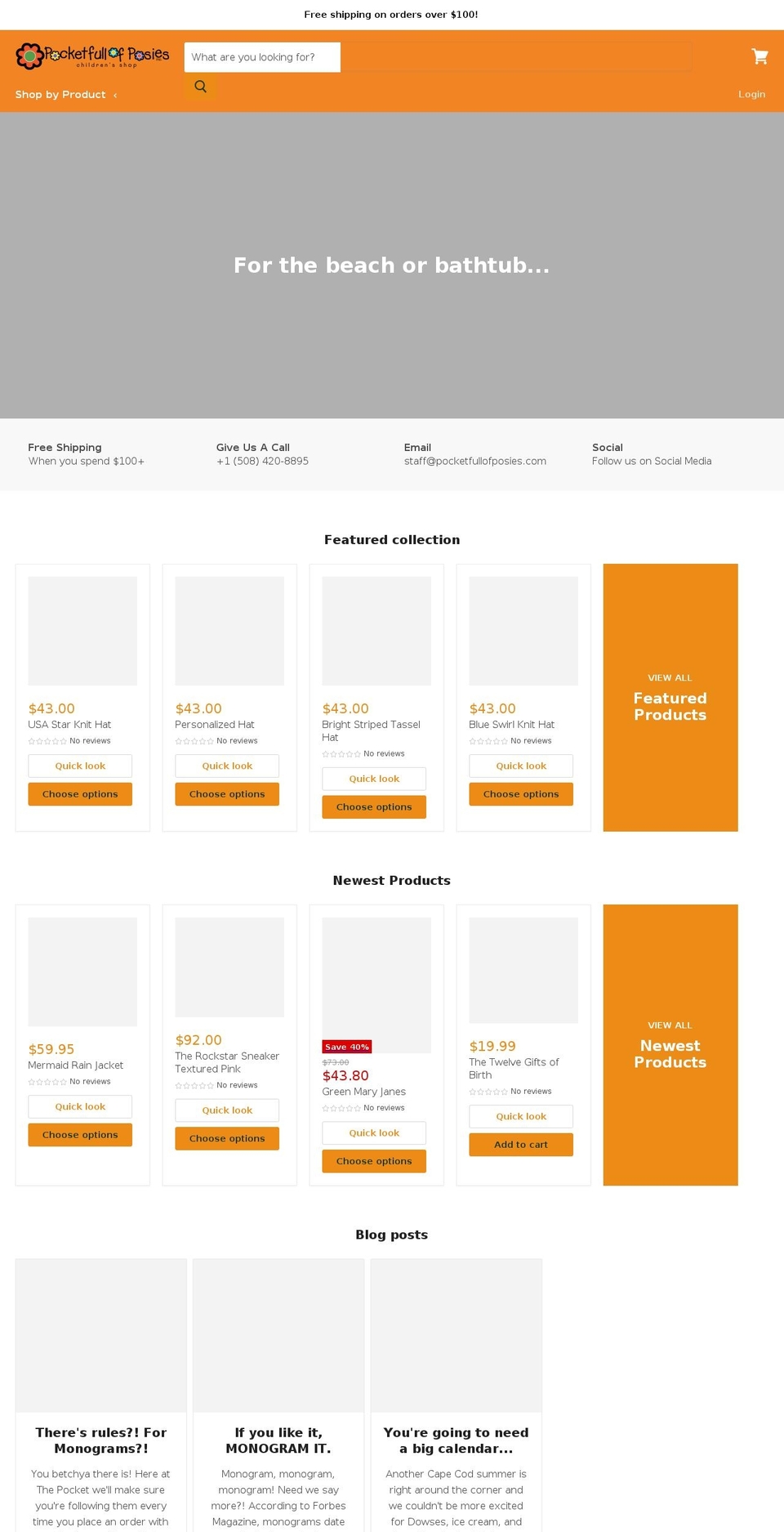The width and height of the screenshot is (784, 1532).
Task: Focus the 'What are you looking for?' search field
Action: (262, 57)
